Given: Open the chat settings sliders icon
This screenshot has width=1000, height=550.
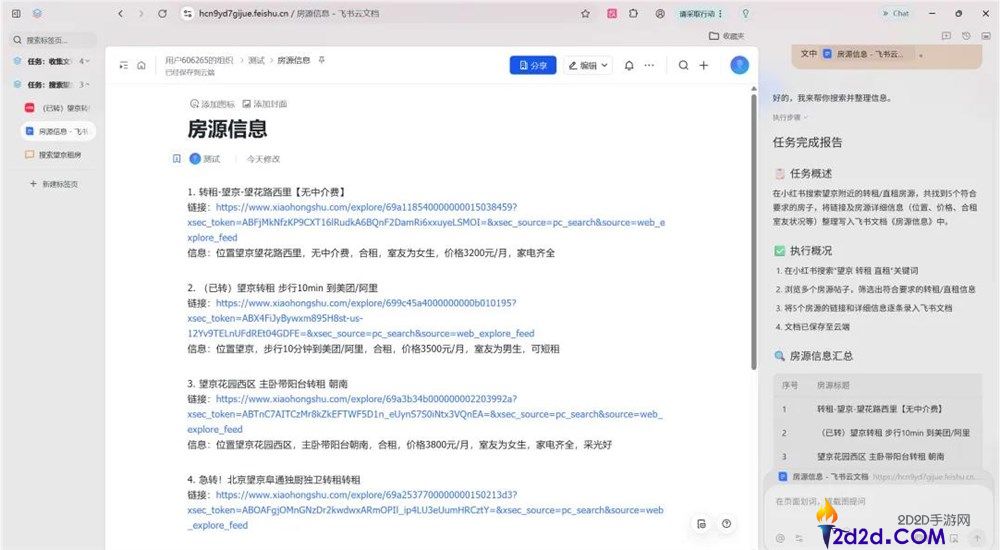Looking at the screenshot, I should [x=800, y=539].
